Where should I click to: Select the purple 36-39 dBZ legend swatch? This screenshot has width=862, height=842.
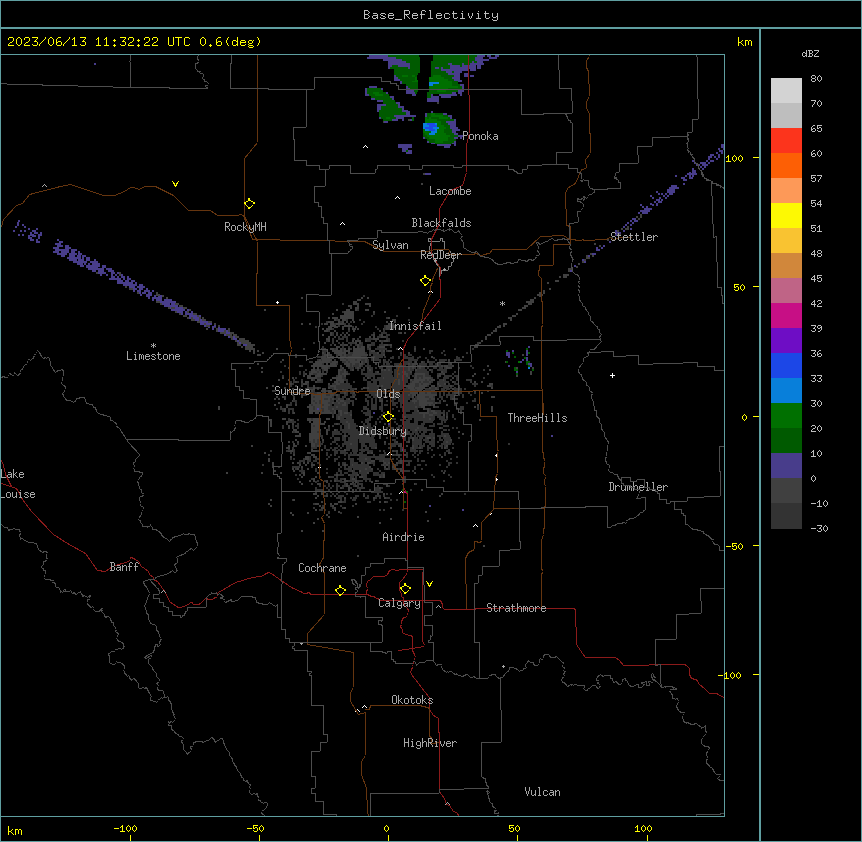pyautogui.click(x=786, y=341)
